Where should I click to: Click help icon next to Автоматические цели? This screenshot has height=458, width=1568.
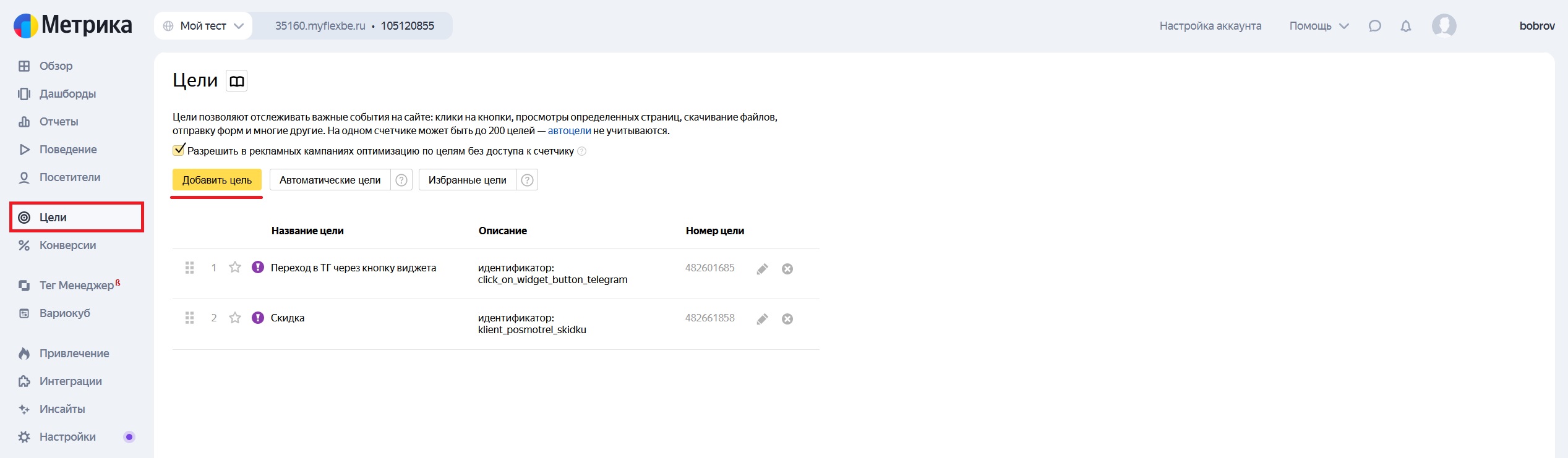point(401,180)
